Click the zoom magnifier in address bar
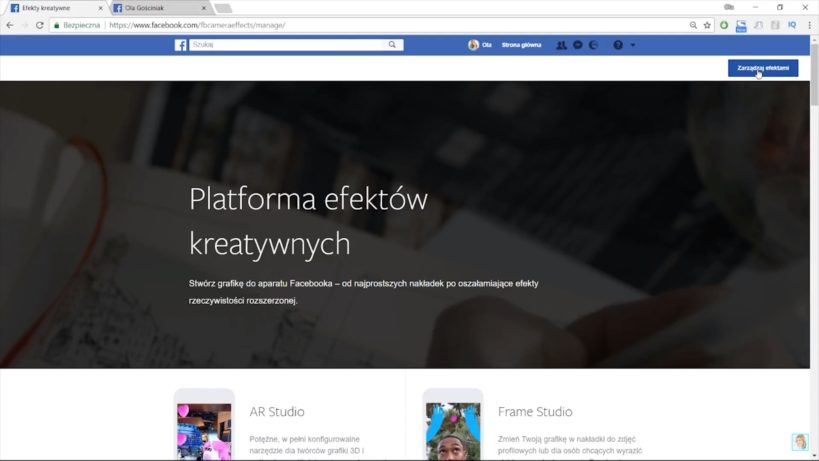This screenshot has height=461, width=819. [693, 25]
